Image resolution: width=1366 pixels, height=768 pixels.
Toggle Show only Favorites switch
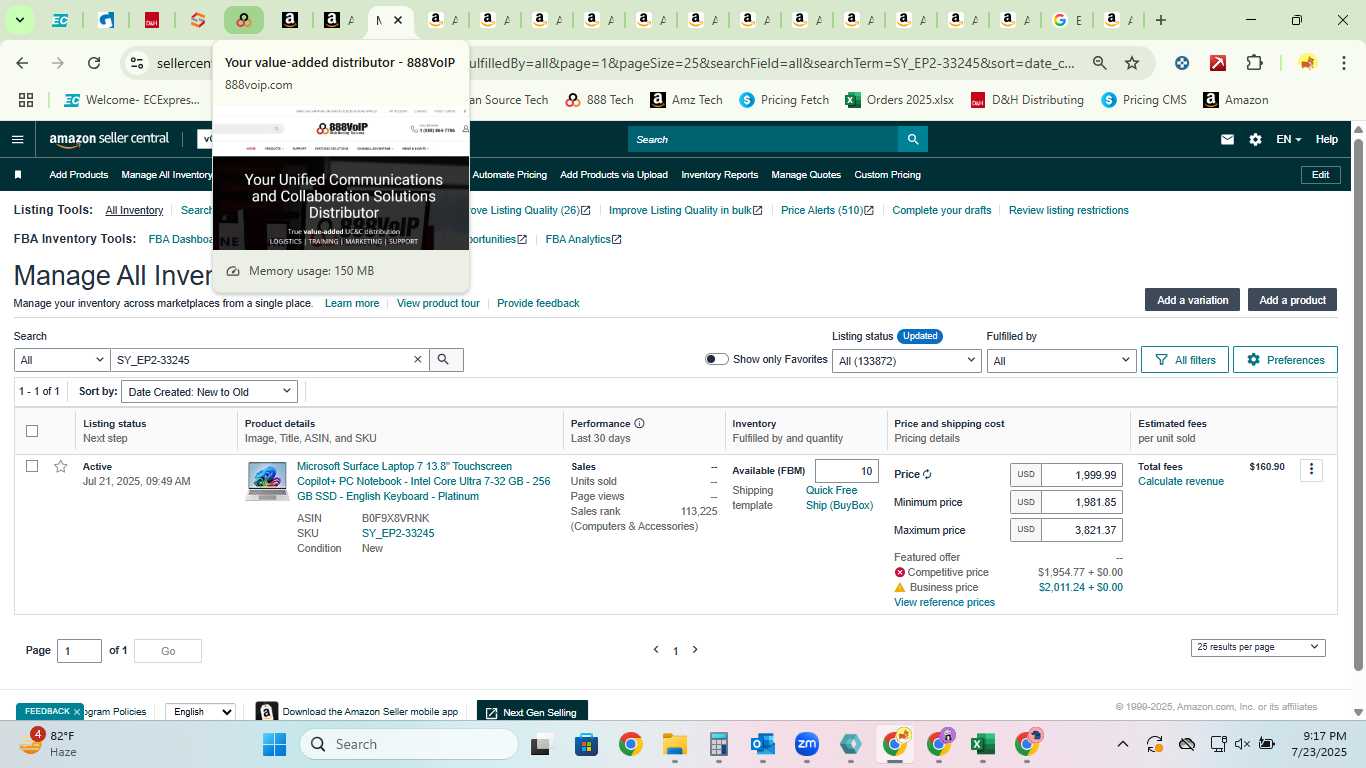pyautogui.click(x=716, y=359)
